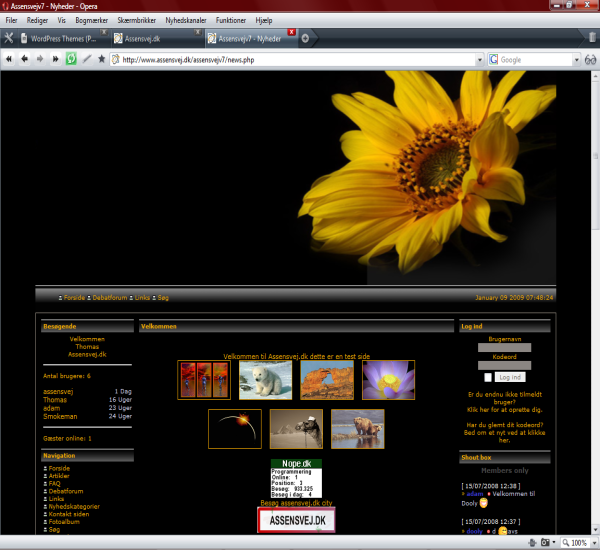Viewport: 600px width, 550px height.
Task: Open user assensvej's profile link
Action: coord(58,392)
